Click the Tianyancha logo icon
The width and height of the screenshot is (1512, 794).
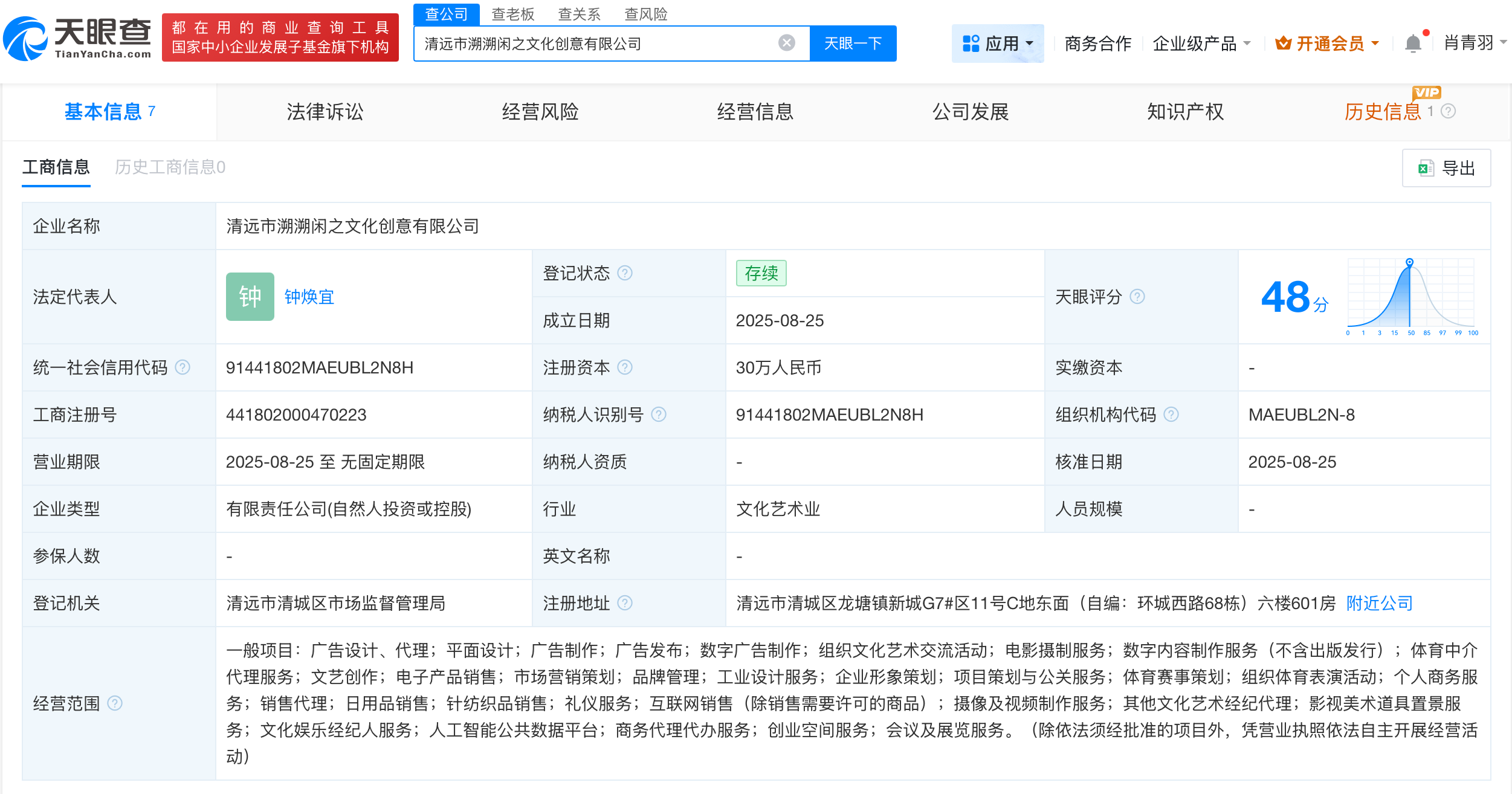pyautogui.click(x=25, y=39)
